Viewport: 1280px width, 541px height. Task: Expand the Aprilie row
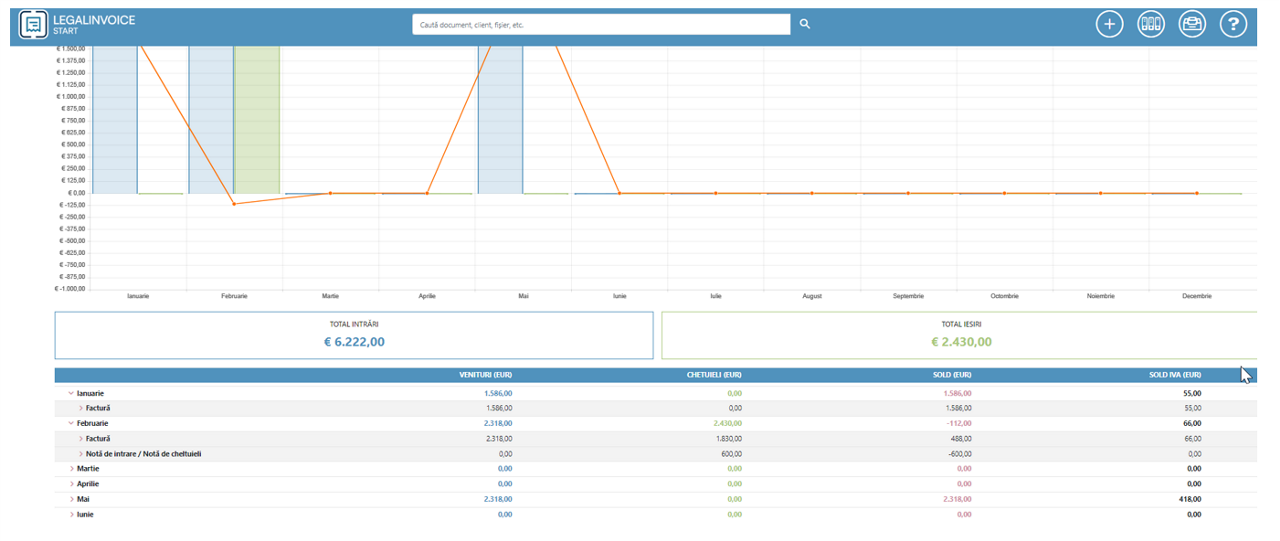pos(71,483)
